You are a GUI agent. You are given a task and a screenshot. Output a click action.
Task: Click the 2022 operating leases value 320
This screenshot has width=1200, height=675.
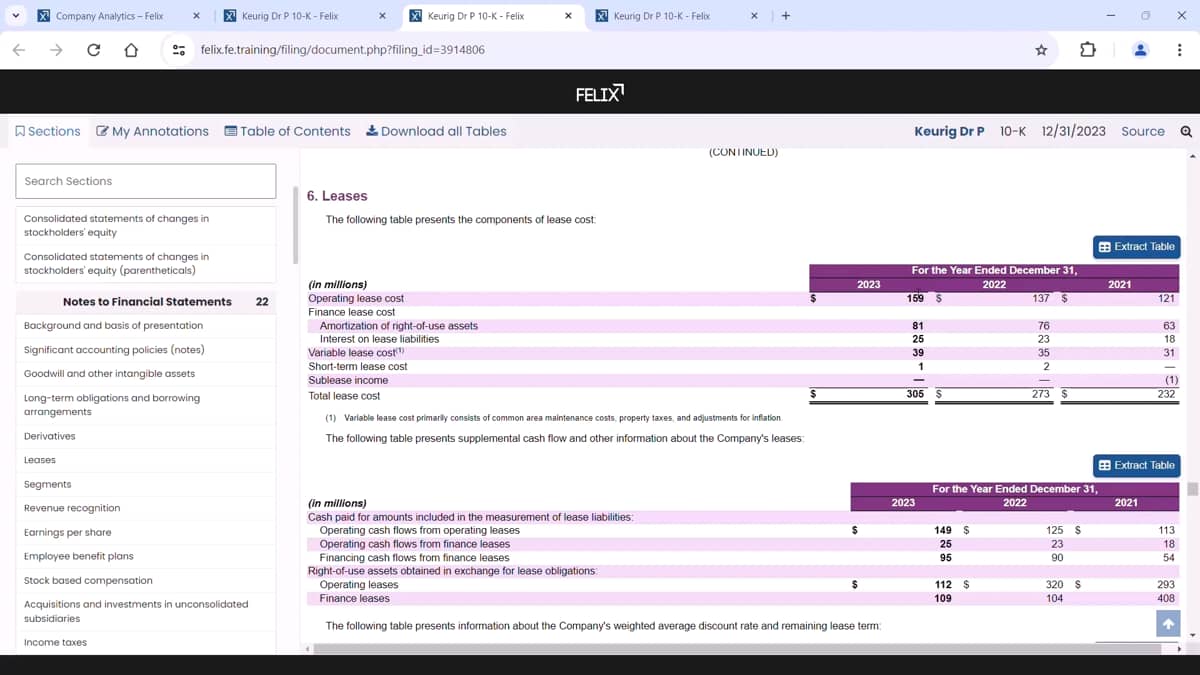(x=1054, y=585)
